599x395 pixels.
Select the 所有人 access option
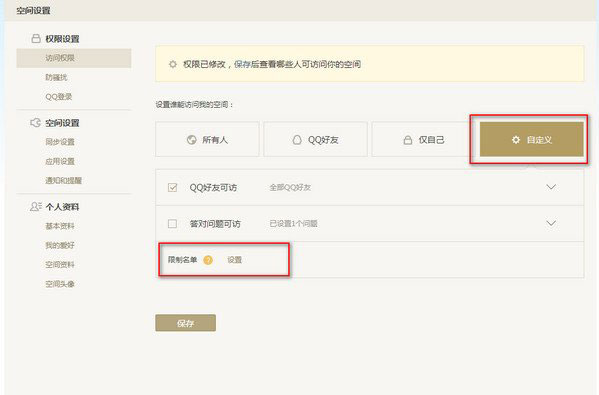[207, 139]
